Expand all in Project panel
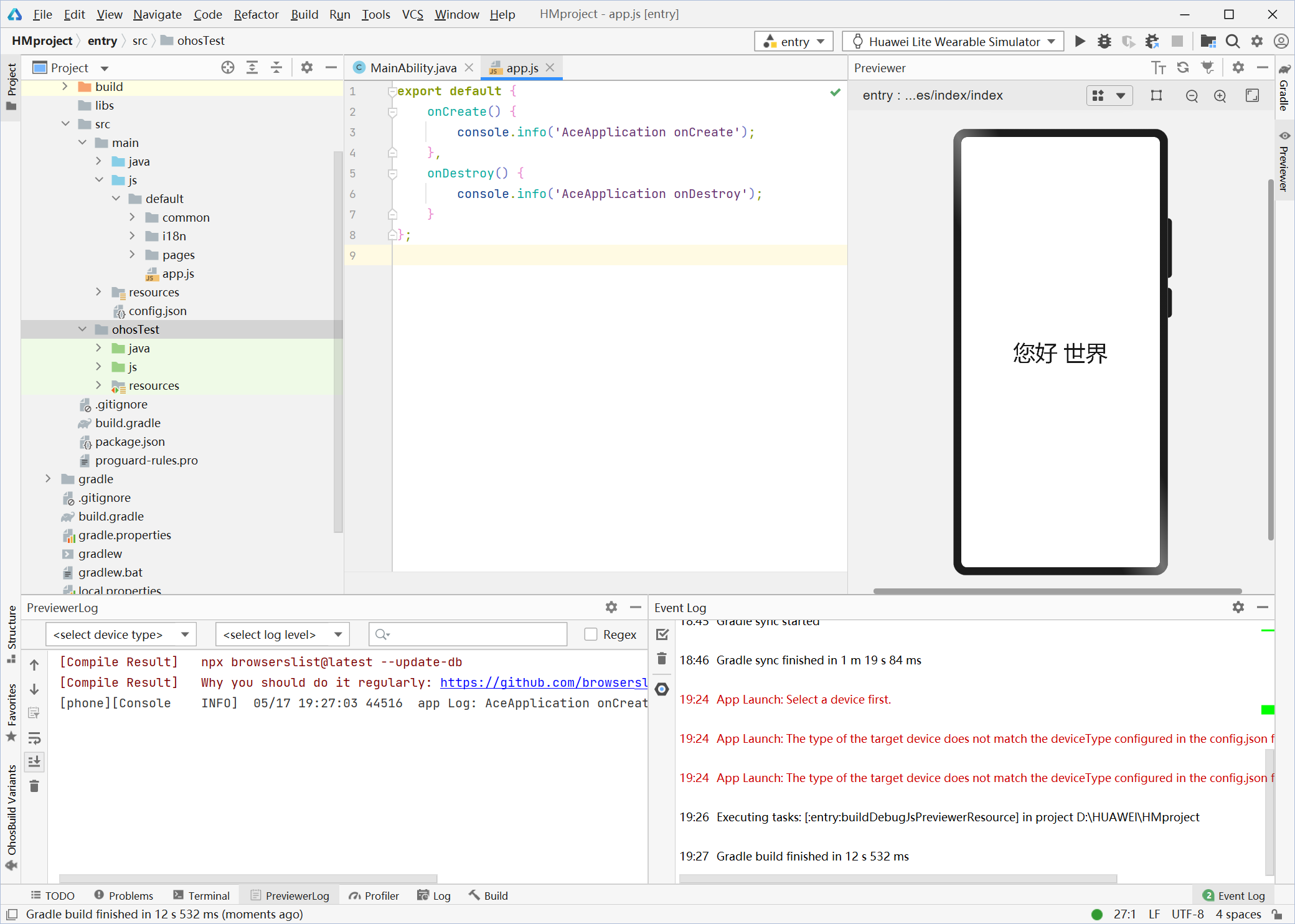1295x924 pixels. tap(252, 67)
